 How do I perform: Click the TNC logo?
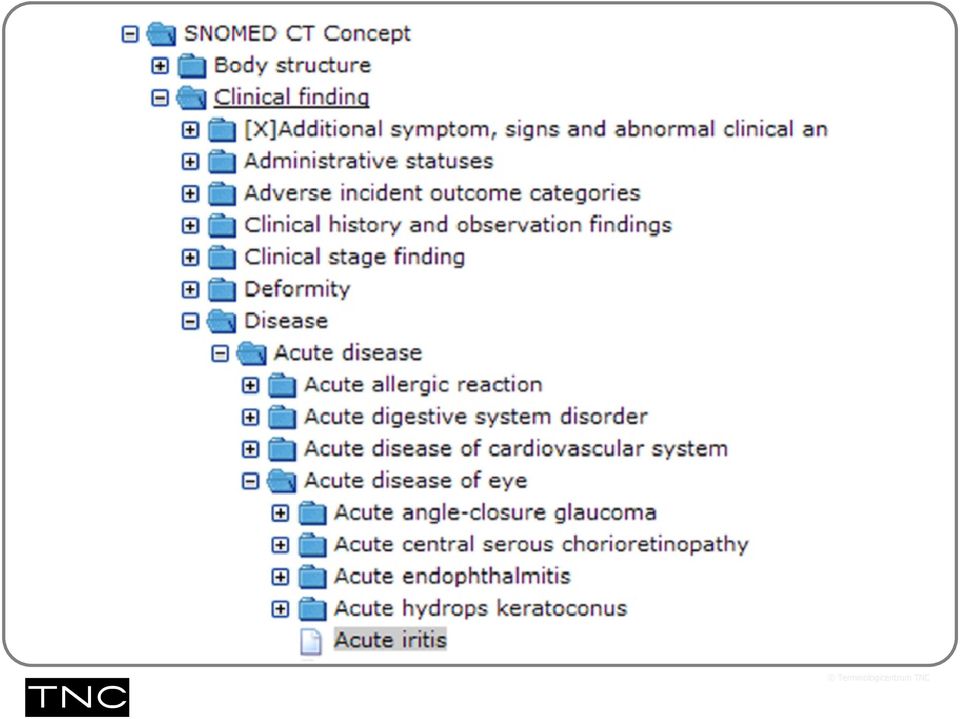[77, 697]
